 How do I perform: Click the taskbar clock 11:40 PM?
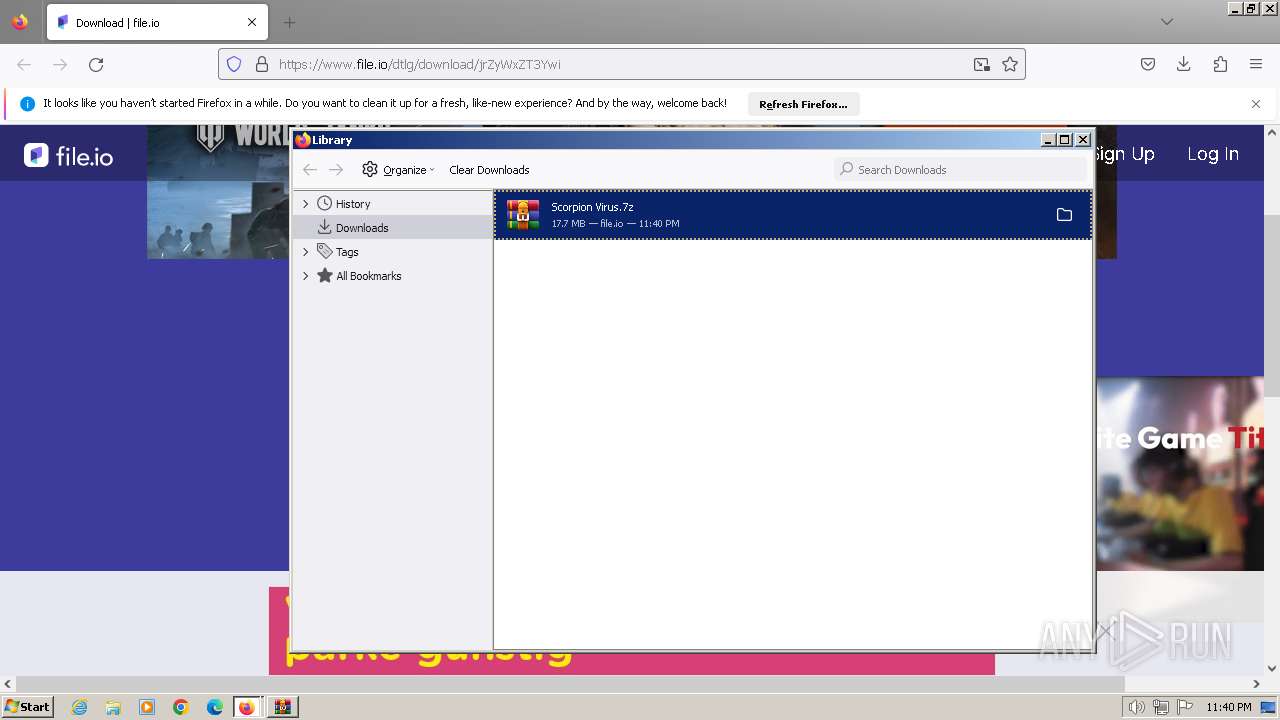coord(1228,707)
